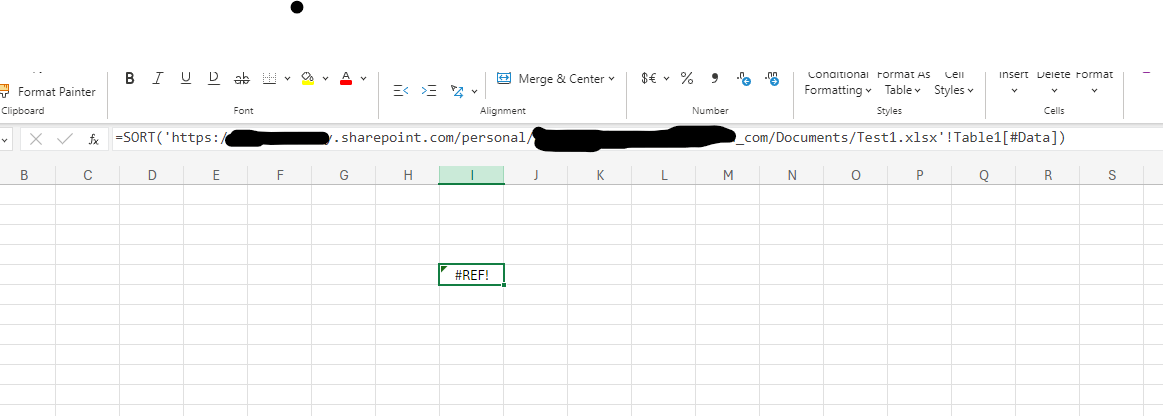Select column Q header
The image size is (1163, 416).
pos(984,175)
